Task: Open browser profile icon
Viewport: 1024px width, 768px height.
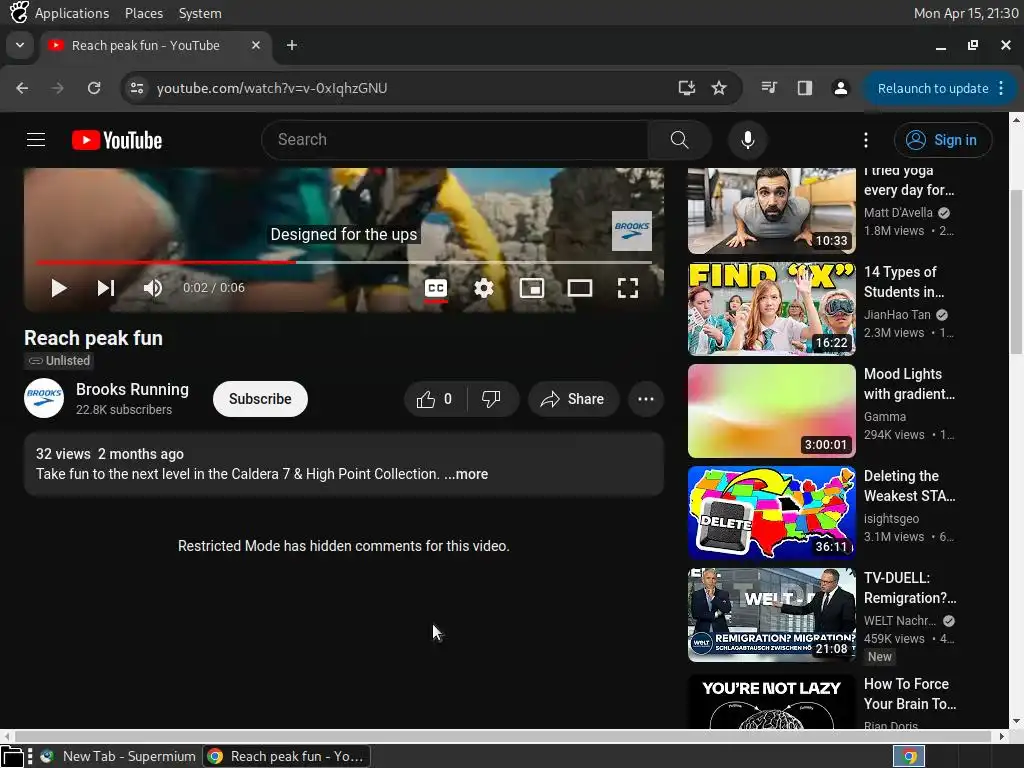Action: tap(840, 88)
